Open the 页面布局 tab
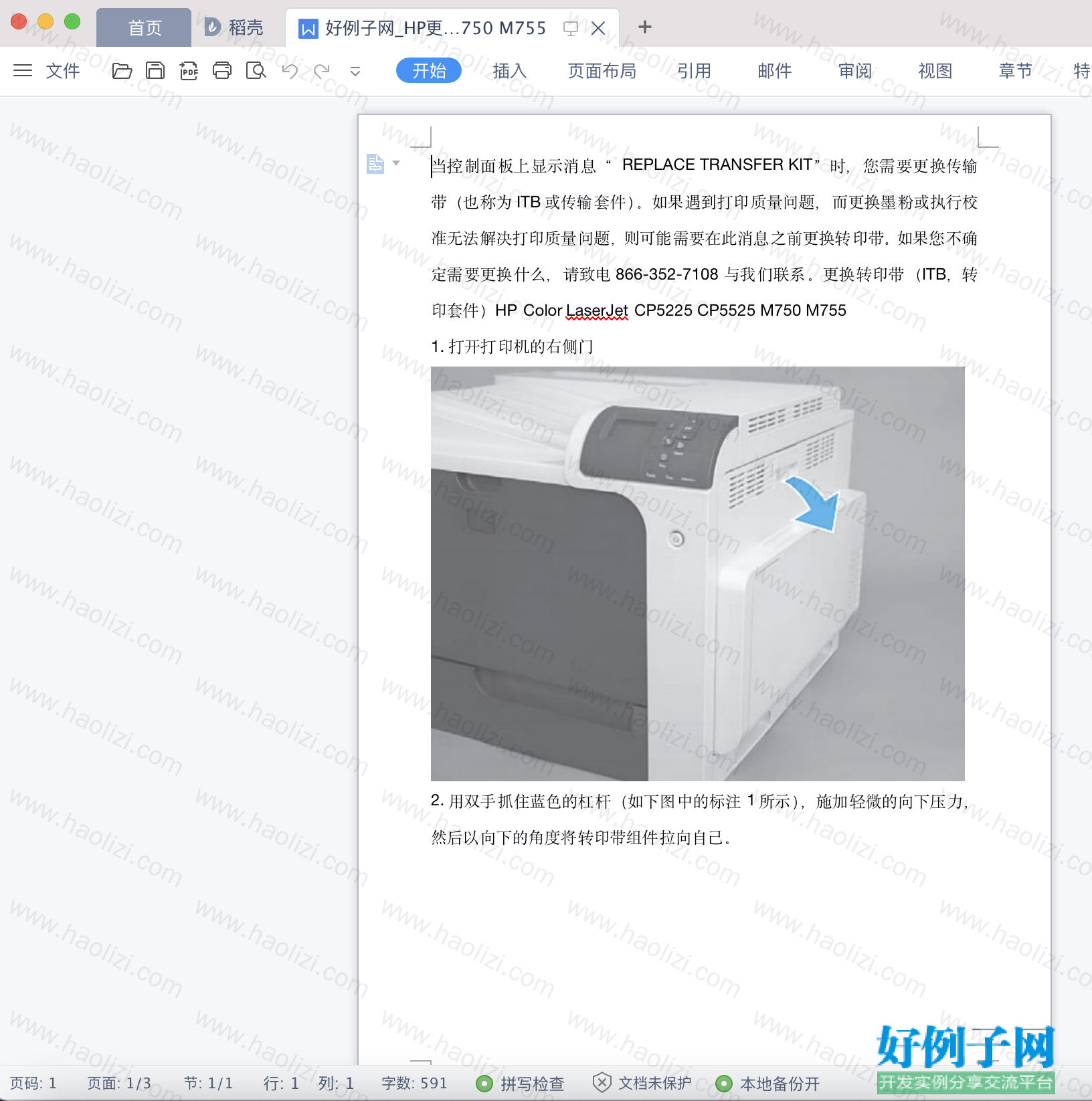 [x=602, y=70]
